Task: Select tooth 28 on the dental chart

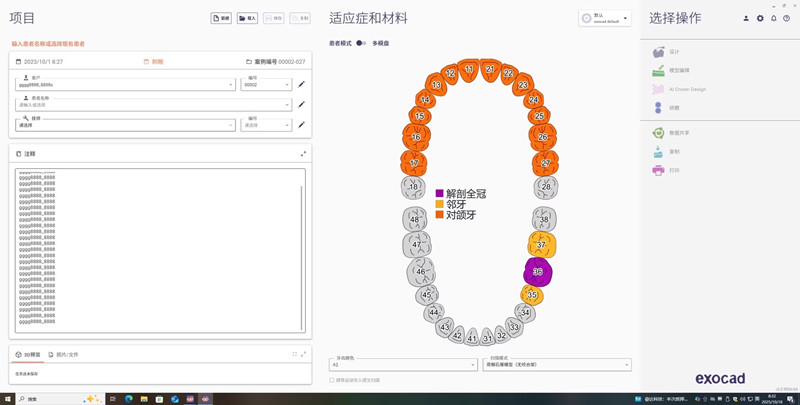Action: [x=546, y=187]
